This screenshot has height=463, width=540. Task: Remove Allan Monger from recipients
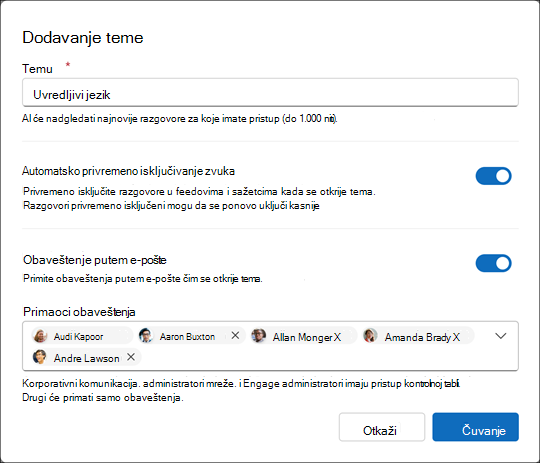pos(337,337)
